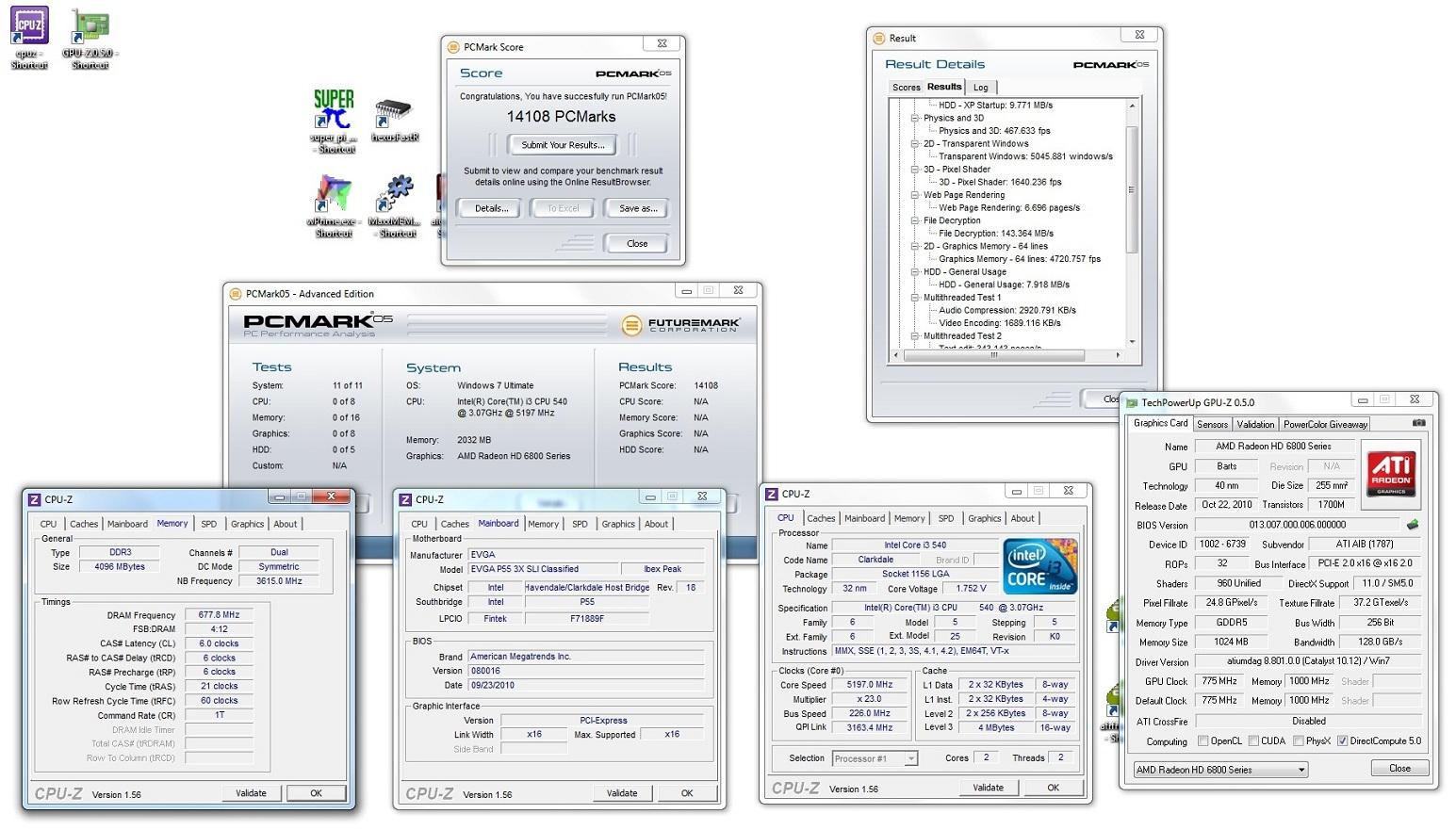Collapse the Multithreaded Test 1 node
This screenshot has width=1456, height=830.
(x=914, y=298)
